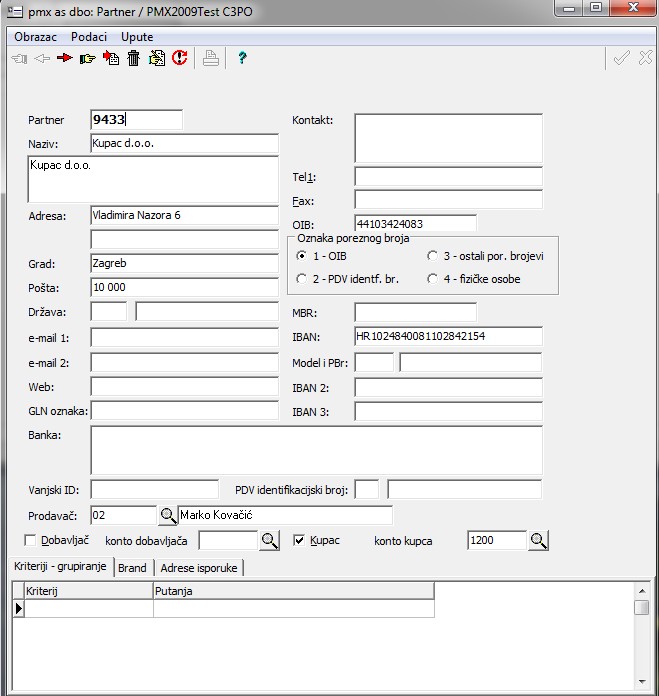The width and height of the screenshot is (659, 696).
Task: Click the Kriterij column header
Action: [89, 591]
